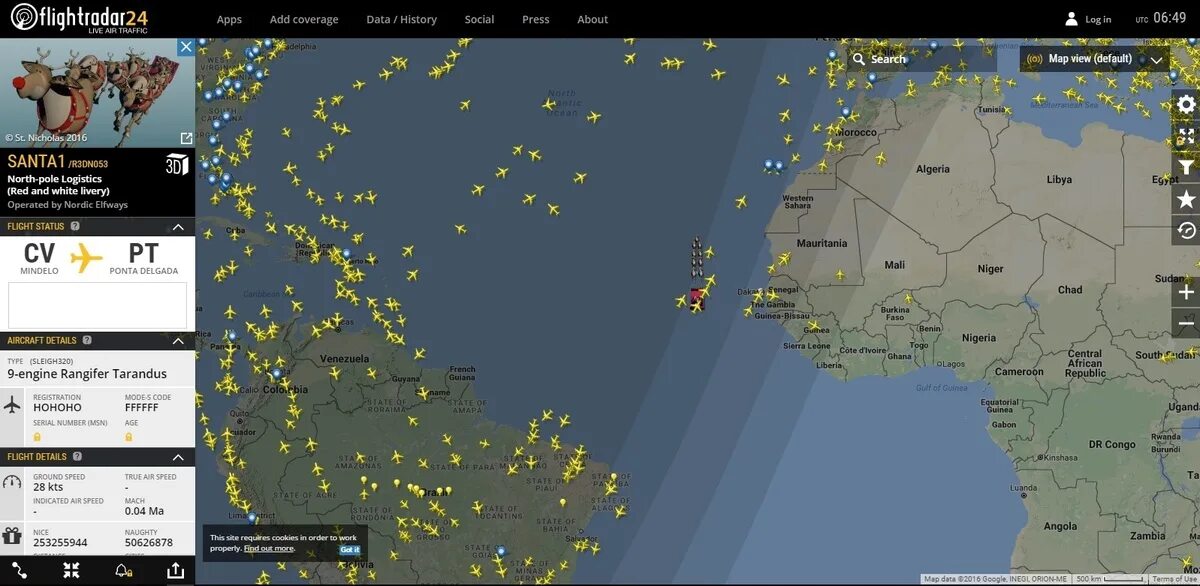Click the Nice count 253255944
The width and height of the screenshot is (1200, 586).
pos(60,543)
